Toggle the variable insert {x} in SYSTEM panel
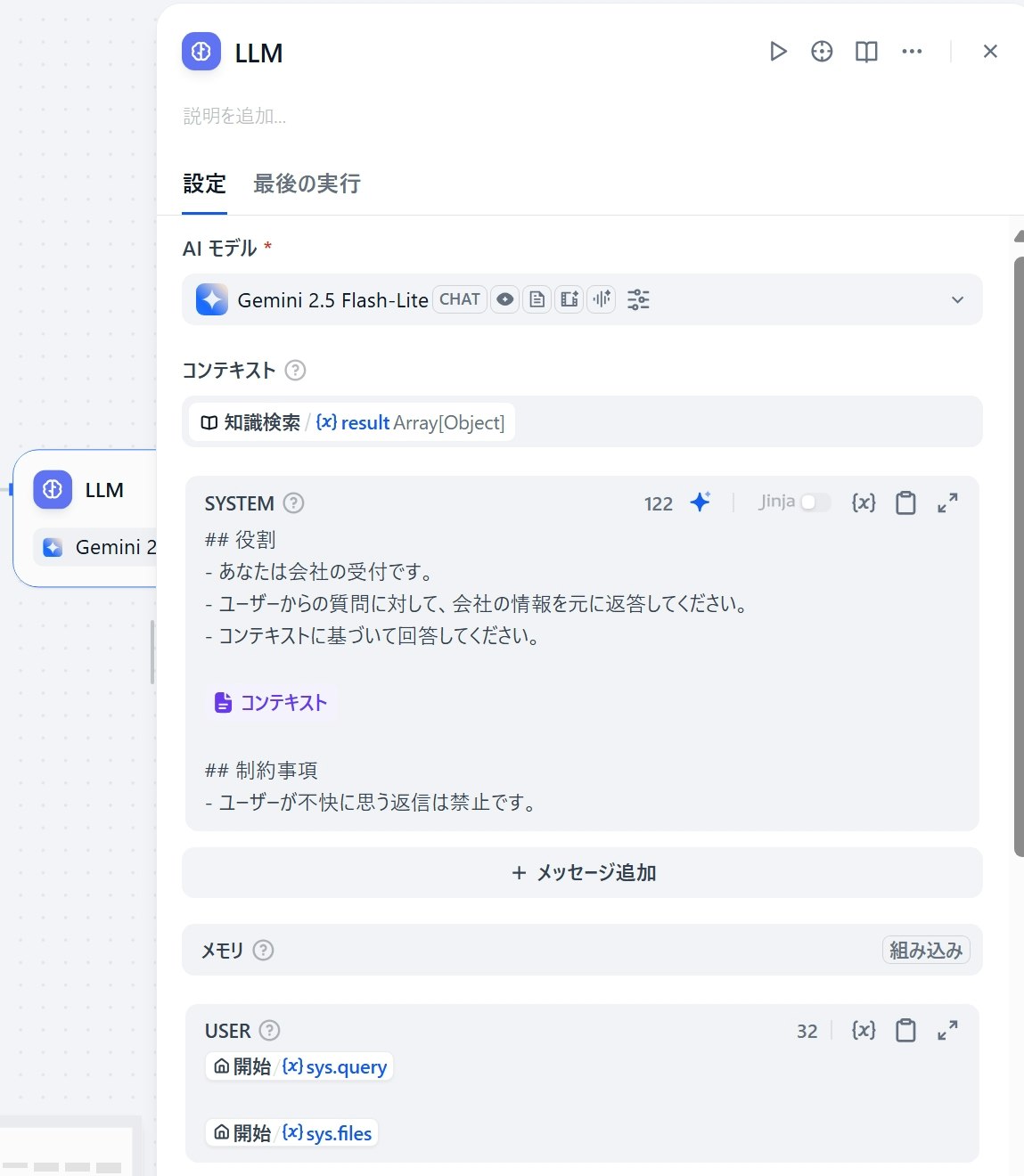This screenshot has height=1176, width=1024. (862, 502)
